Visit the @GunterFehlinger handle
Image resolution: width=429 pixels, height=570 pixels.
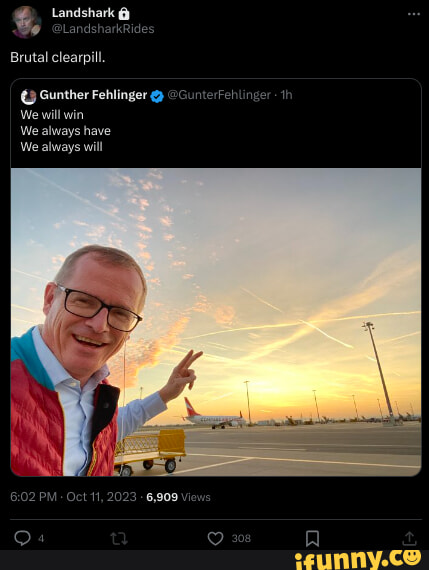219,95
